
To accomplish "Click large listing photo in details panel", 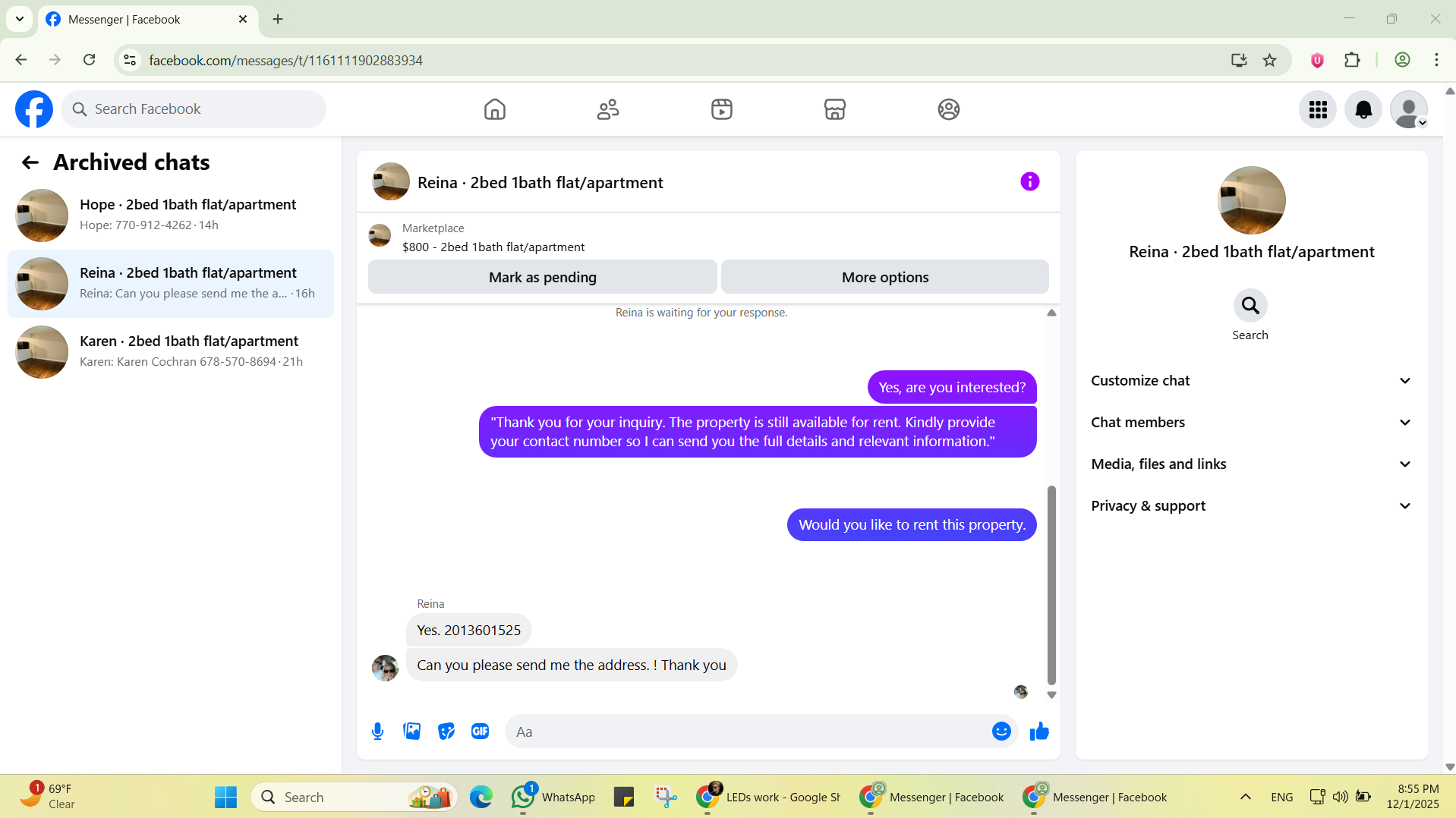I will (x=1251, y=200).
